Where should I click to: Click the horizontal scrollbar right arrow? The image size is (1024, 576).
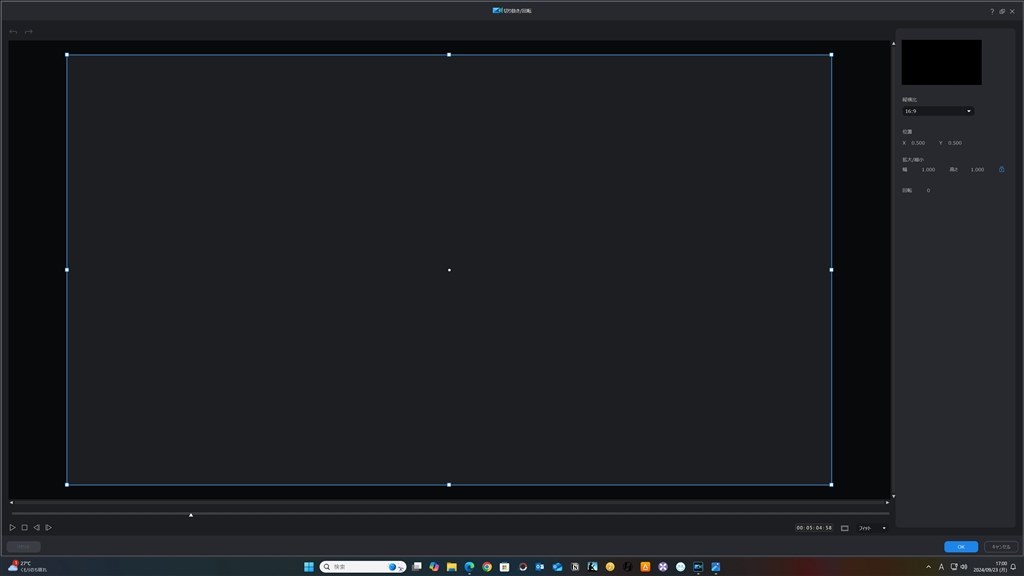(887, 503)
